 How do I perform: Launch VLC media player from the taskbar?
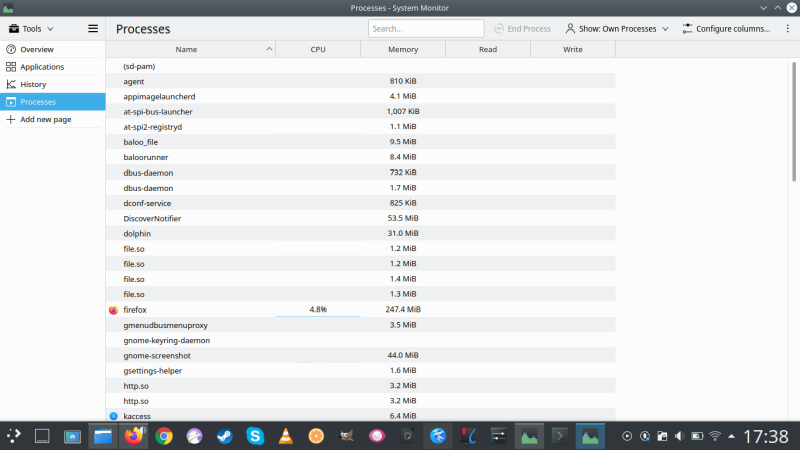[286, 436]
